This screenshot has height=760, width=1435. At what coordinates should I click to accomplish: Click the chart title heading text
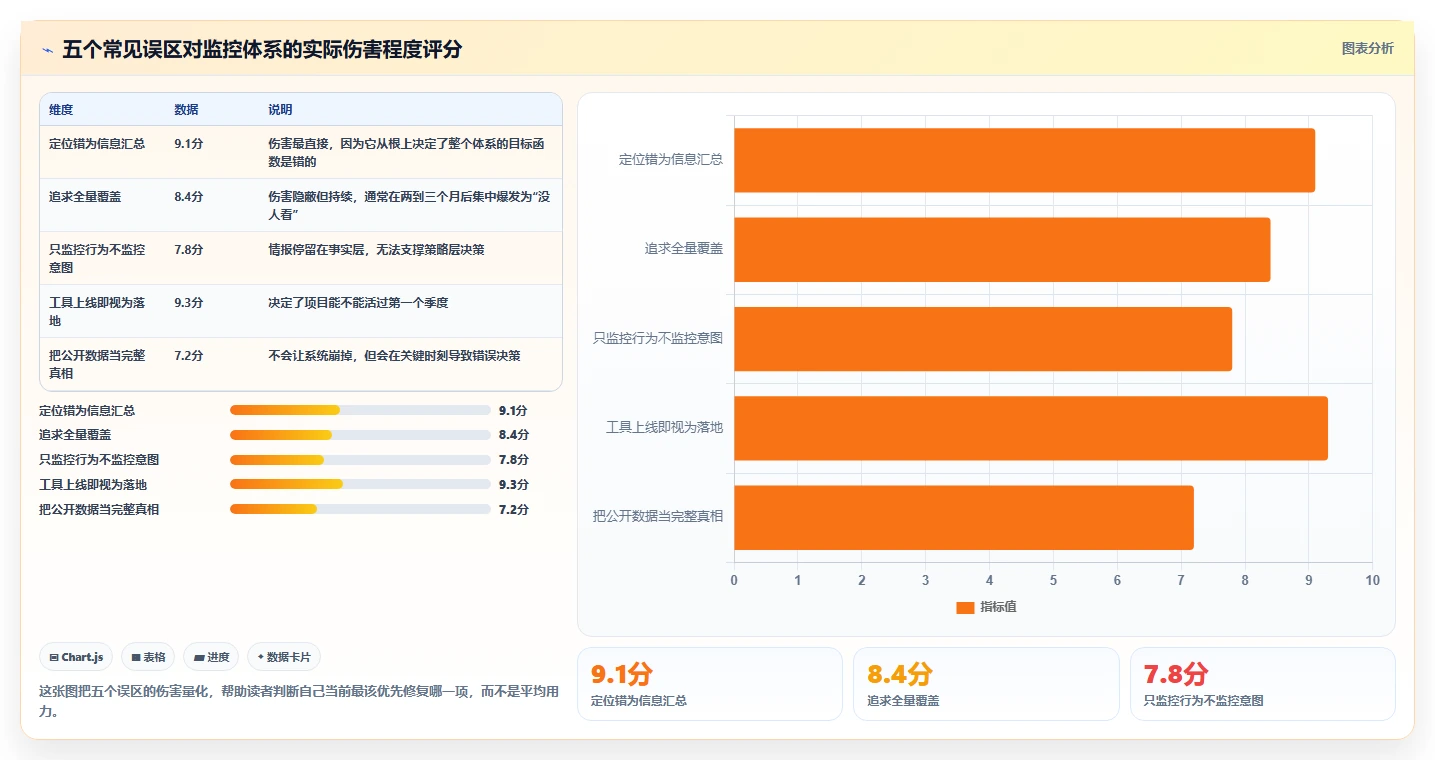click(x=262, y=50)
